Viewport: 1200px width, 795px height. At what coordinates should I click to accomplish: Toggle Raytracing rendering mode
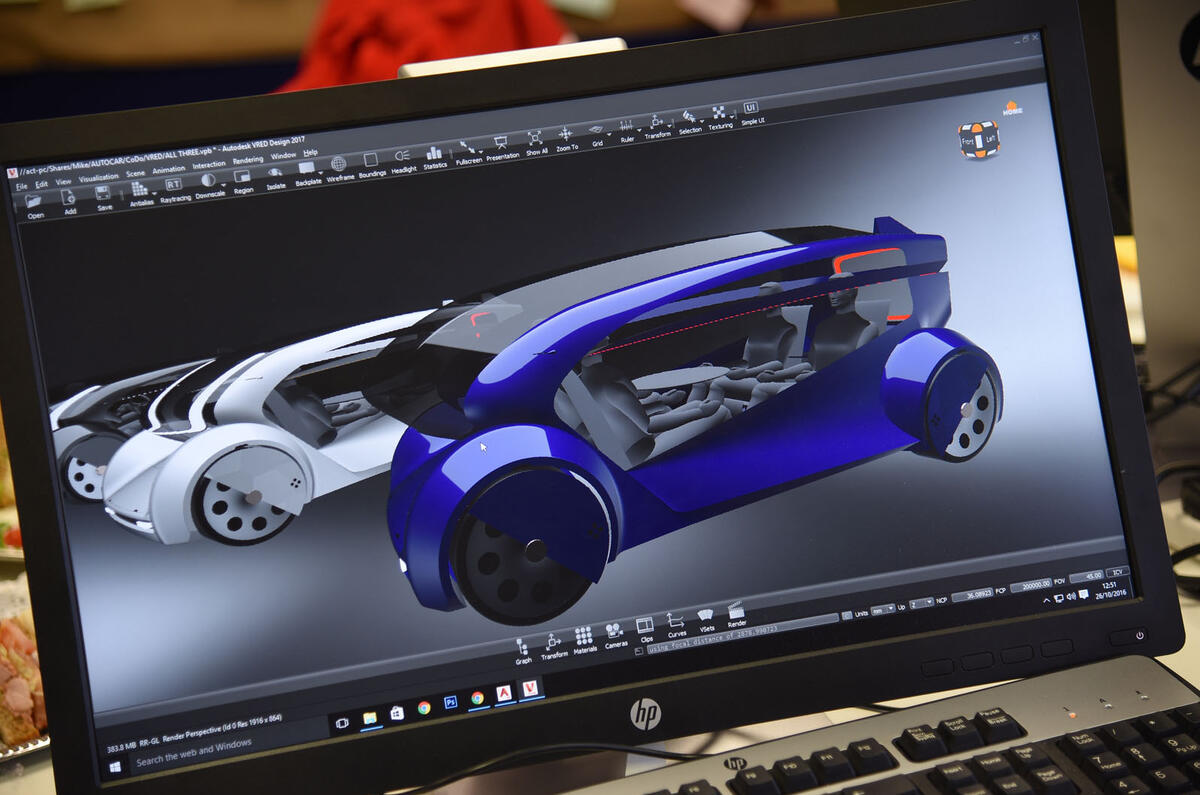click(x=173, y=186)
